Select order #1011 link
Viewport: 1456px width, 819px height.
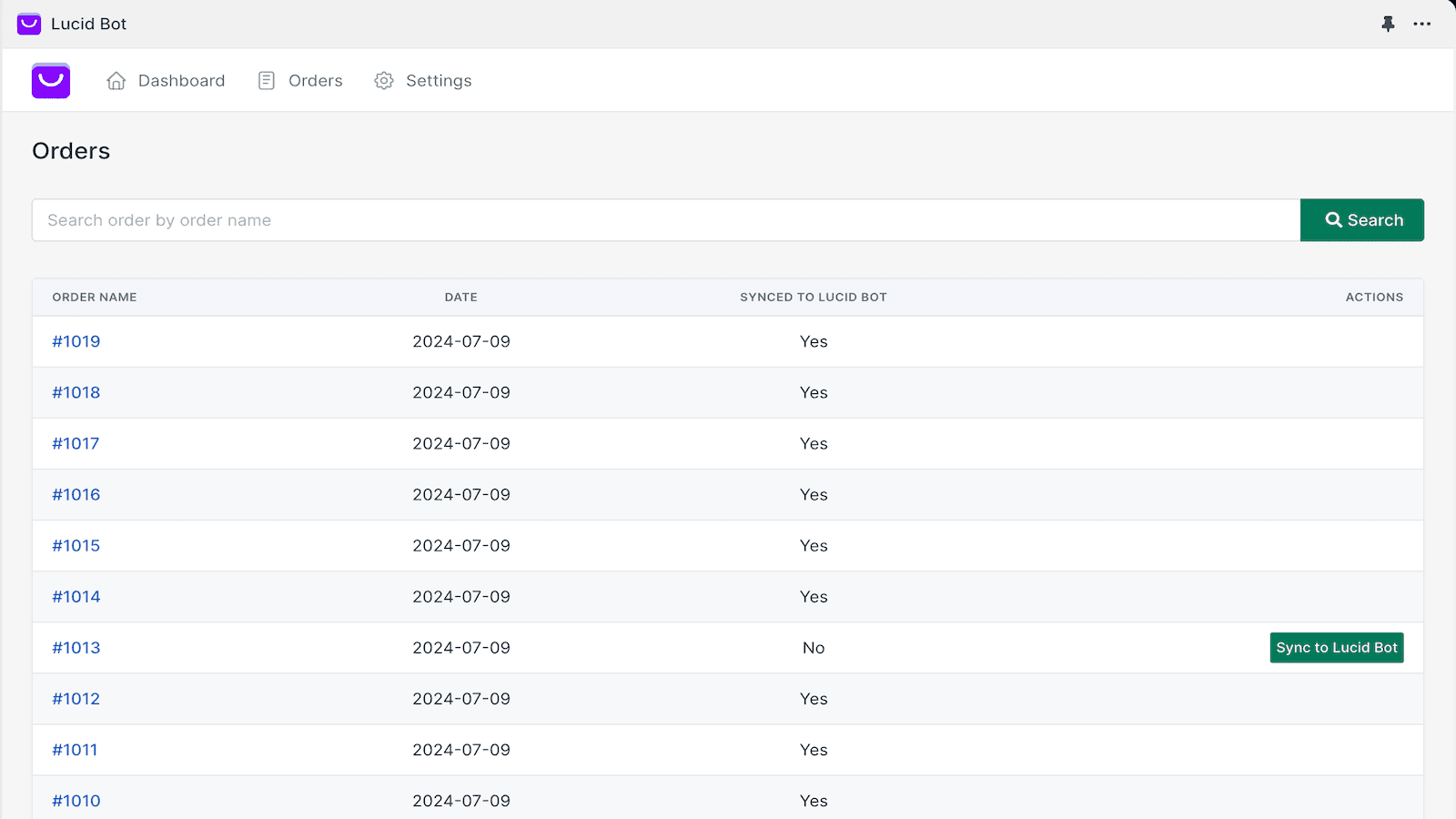point(75,750)
